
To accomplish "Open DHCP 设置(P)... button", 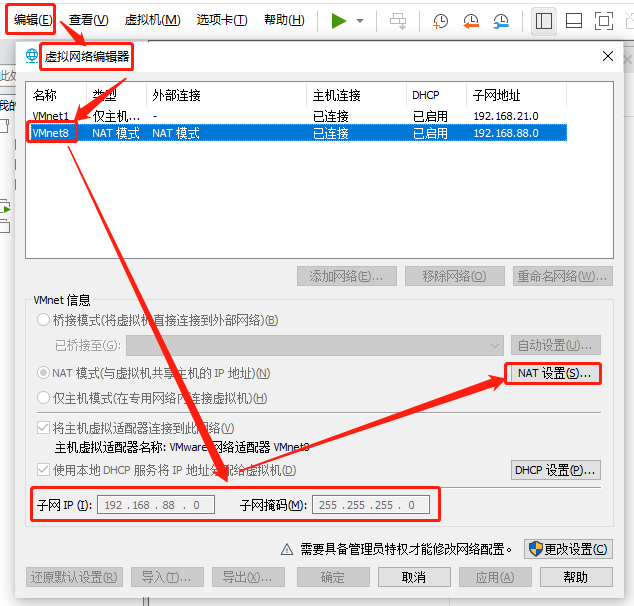I will (x=556, y=470).
